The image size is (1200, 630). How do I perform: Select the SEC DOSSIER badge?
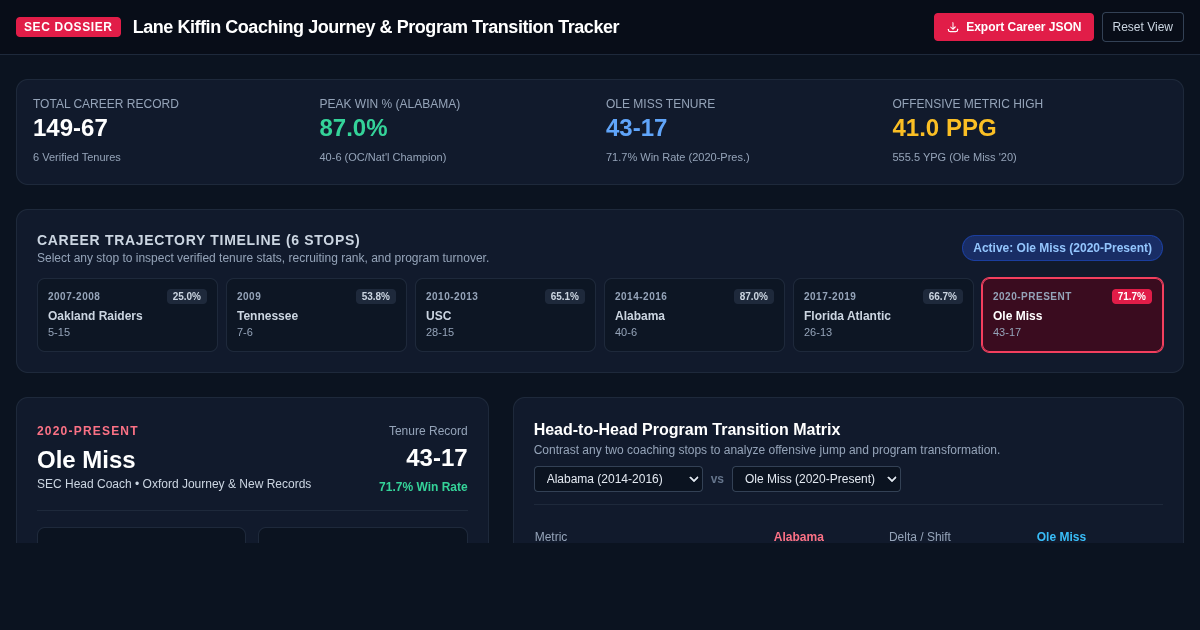click(68, 27)
